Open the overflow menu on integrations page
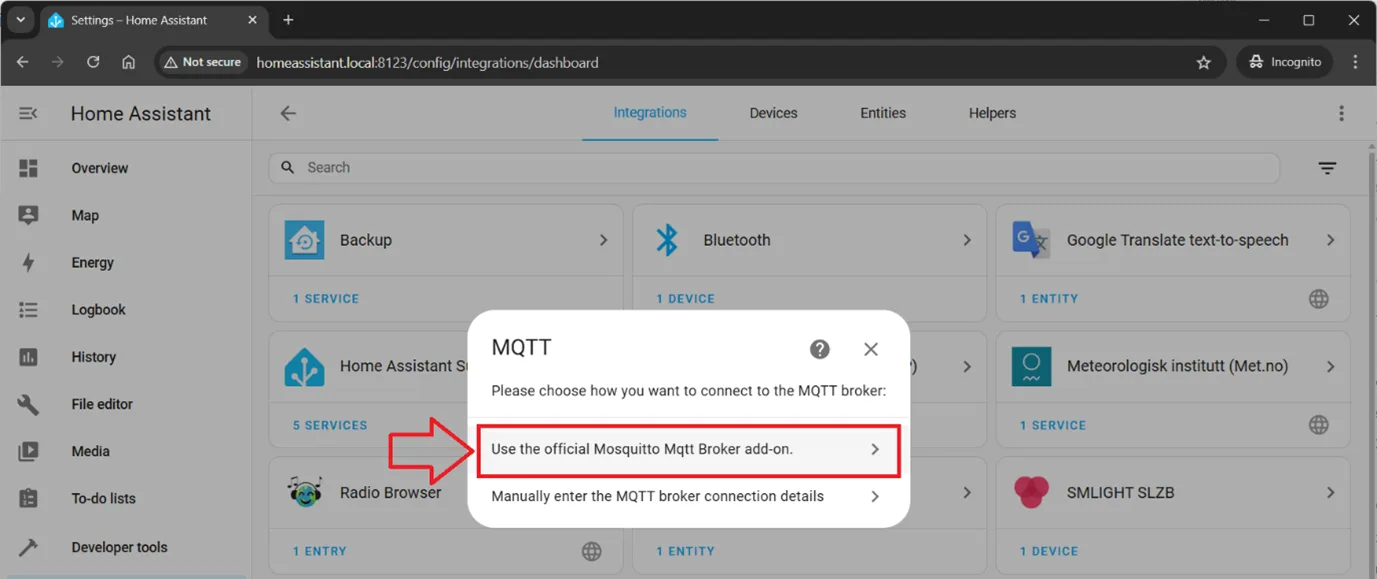1377x579 pixels. coord(1341,114)
